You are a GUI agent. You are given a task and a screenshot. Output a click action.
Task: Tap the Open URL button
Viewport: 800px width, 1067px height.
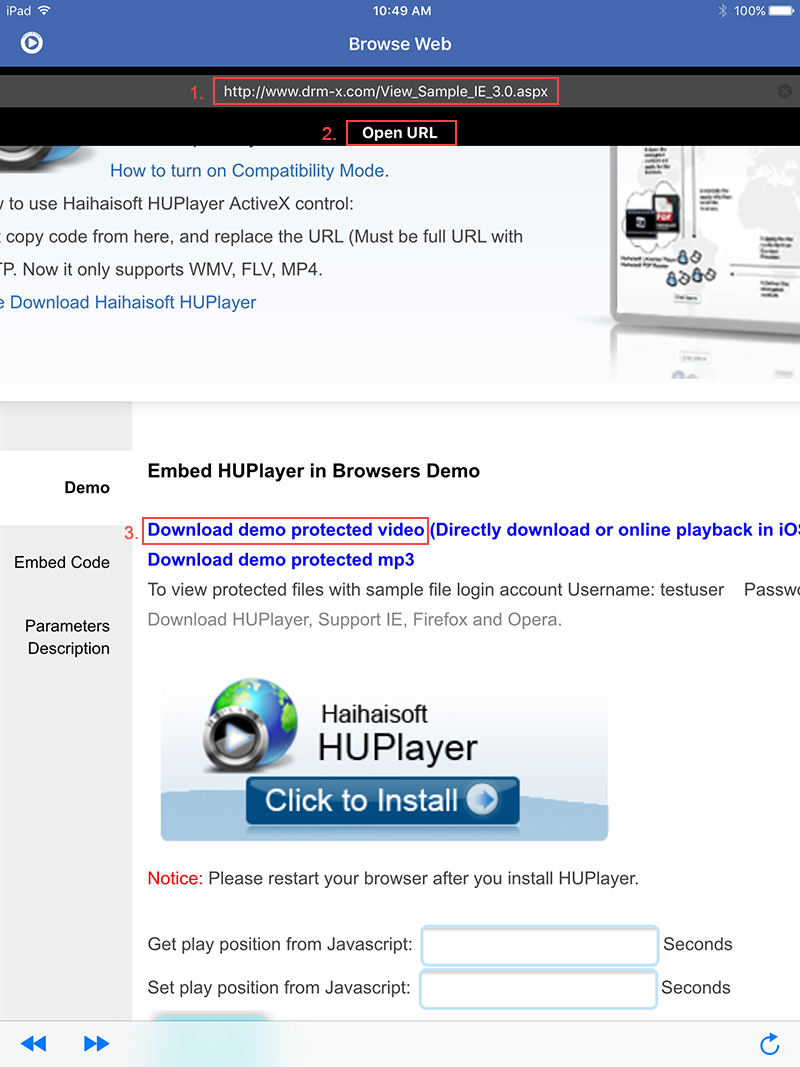(x=401, y=133)
